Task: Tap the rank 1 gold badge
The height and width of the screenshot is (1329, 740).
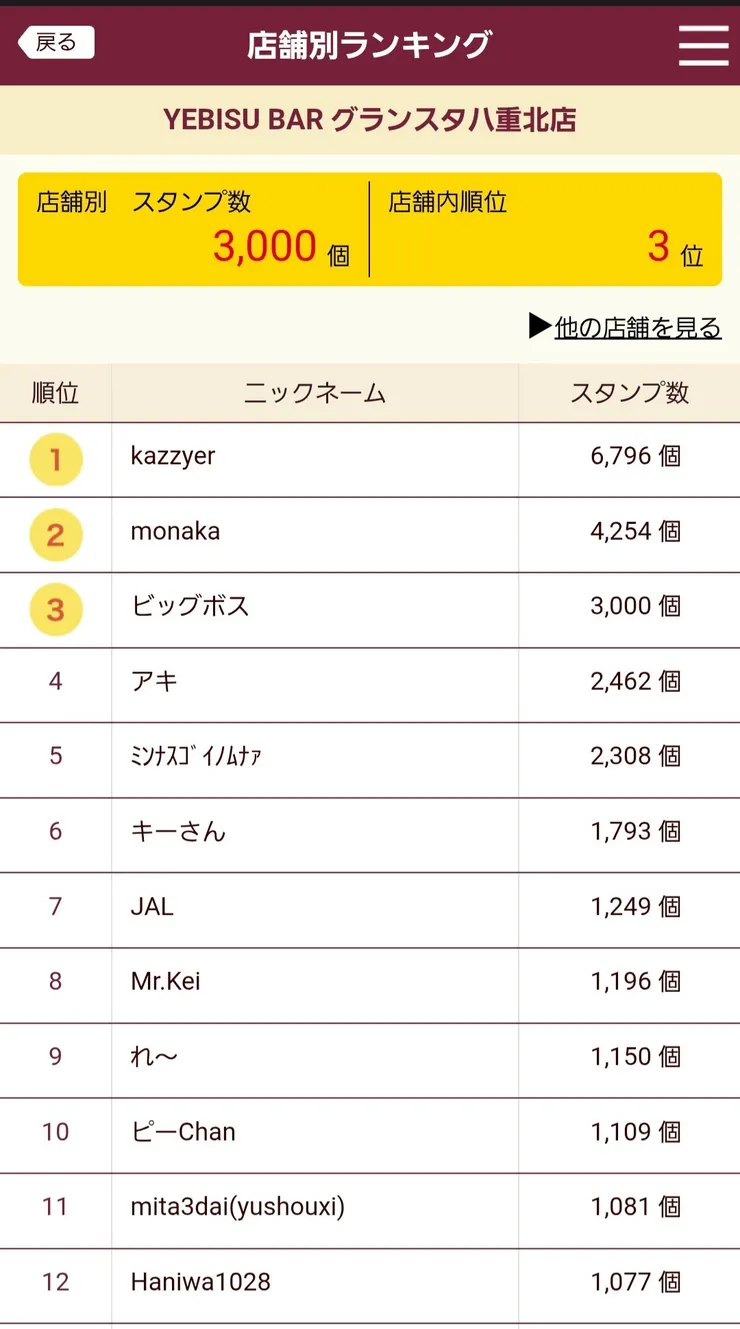Action: coord(55,457)
